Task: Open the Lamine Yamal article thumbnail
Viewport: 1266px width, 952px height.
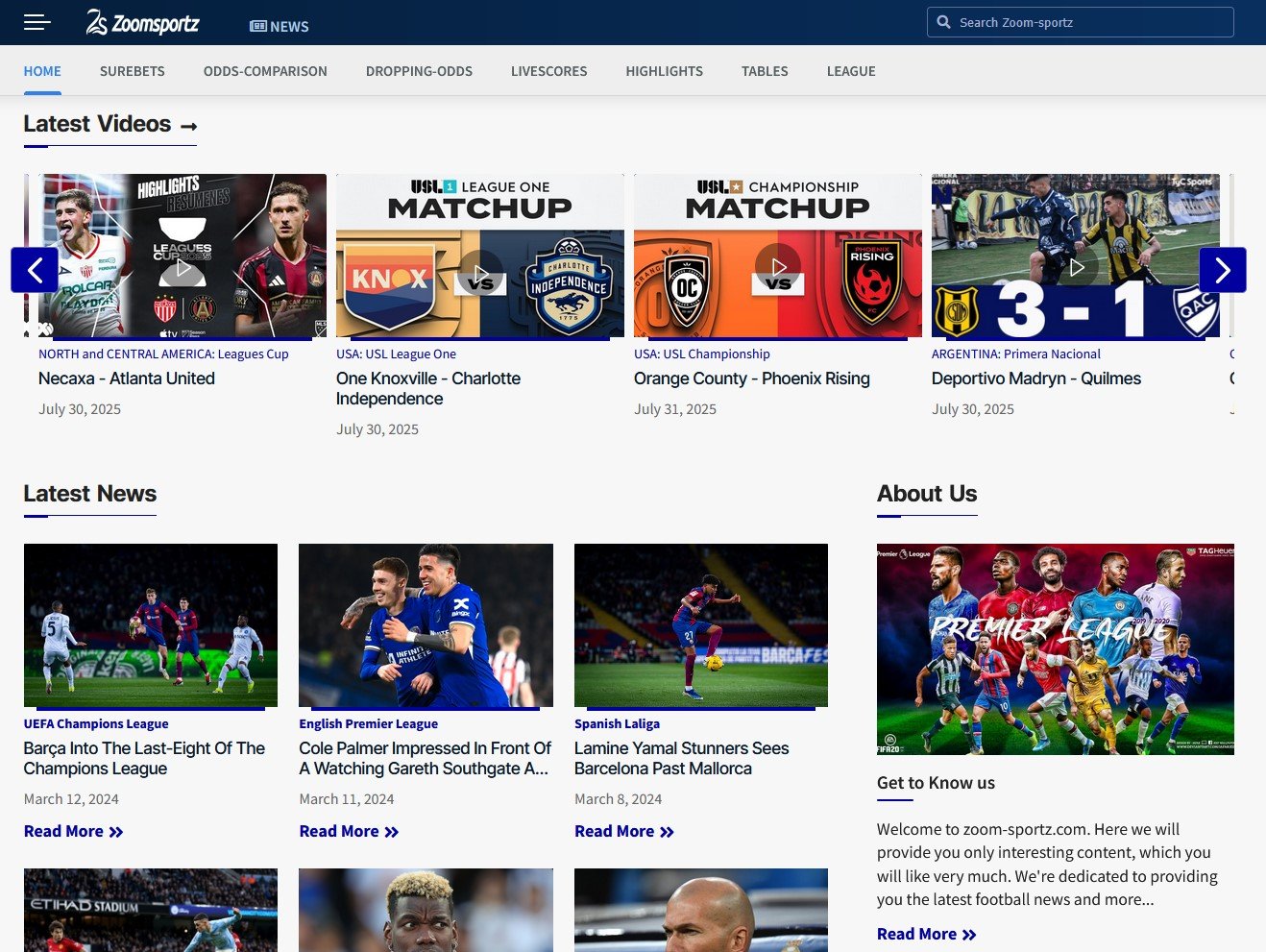Action: (701, 625)
